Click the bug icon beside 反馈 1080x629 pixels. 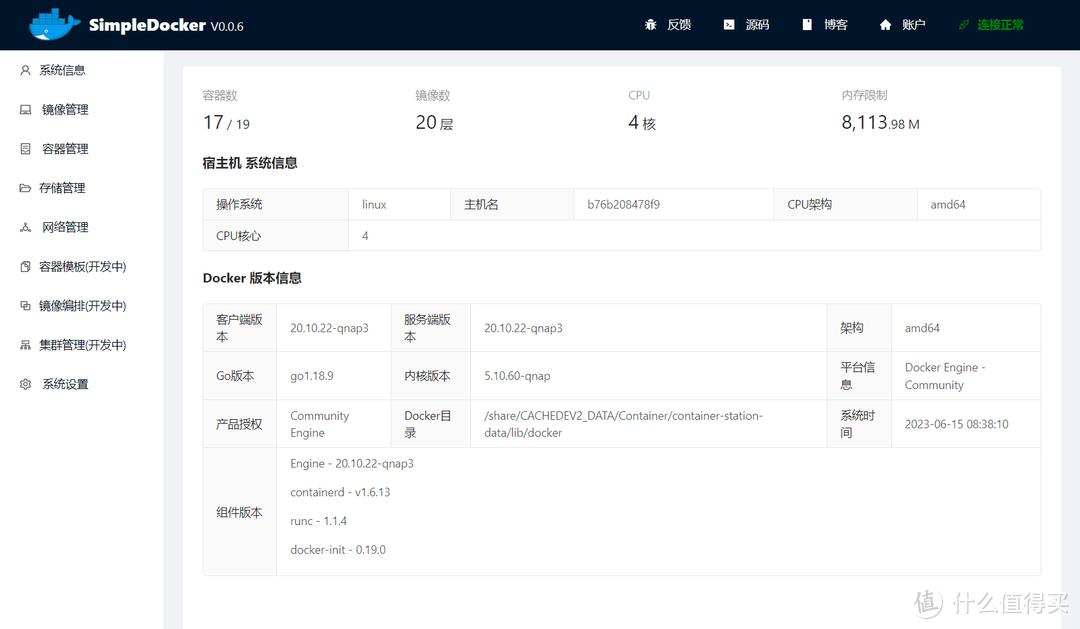(650, 25)
